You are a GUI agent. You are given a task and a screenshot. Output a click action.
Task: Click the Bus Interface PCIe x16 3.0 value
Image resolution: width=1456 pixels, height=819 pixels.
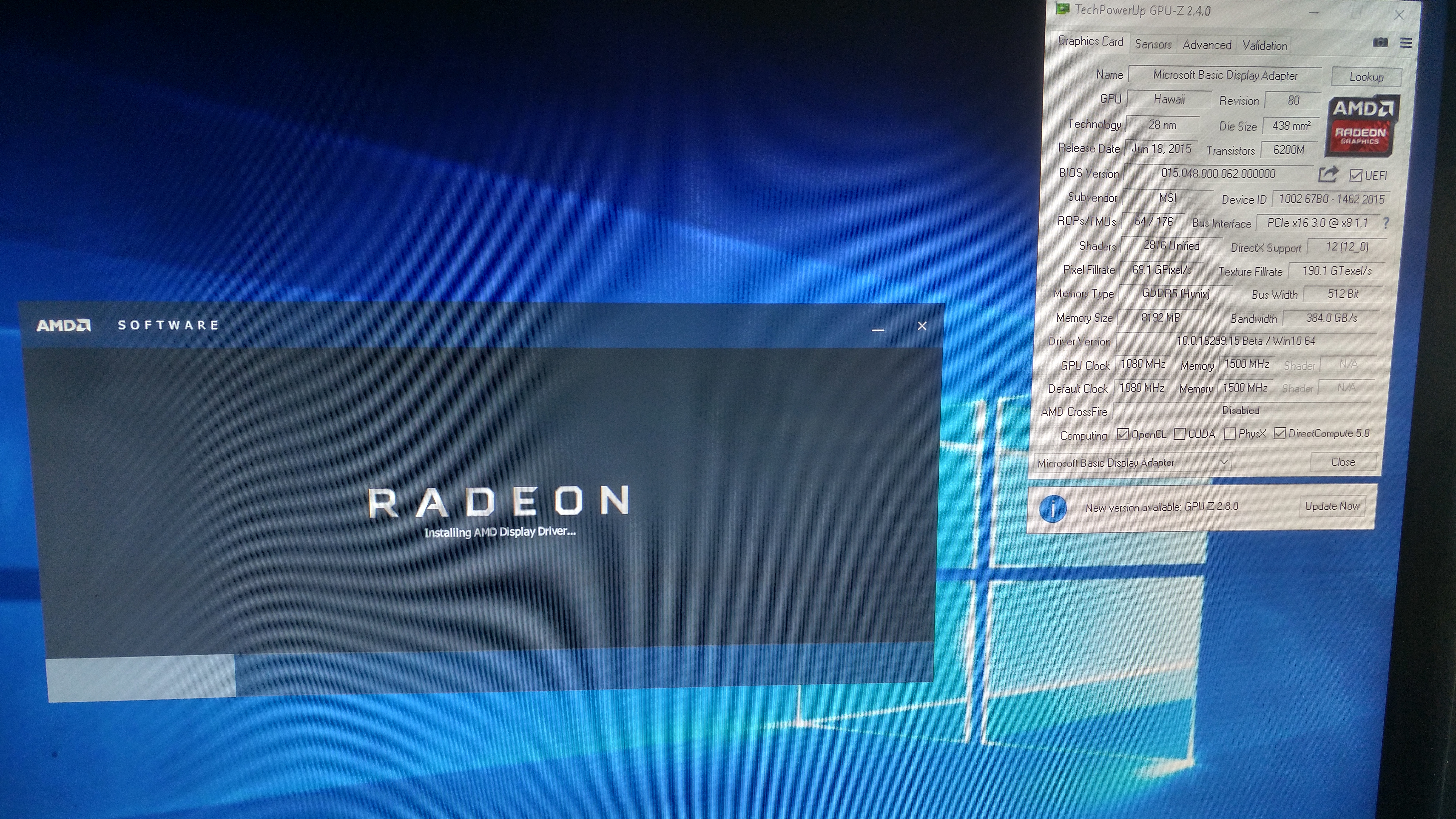[x=1318, y=223]
